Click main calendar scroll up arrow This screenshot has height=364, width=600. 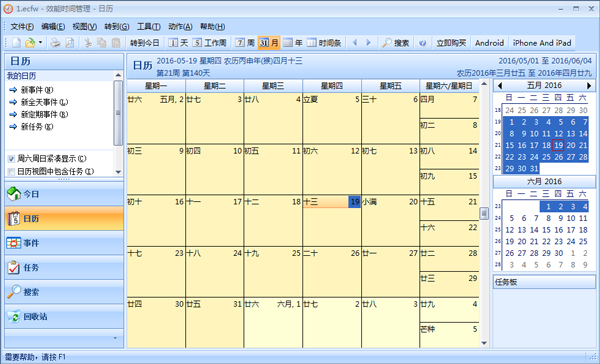484,84
